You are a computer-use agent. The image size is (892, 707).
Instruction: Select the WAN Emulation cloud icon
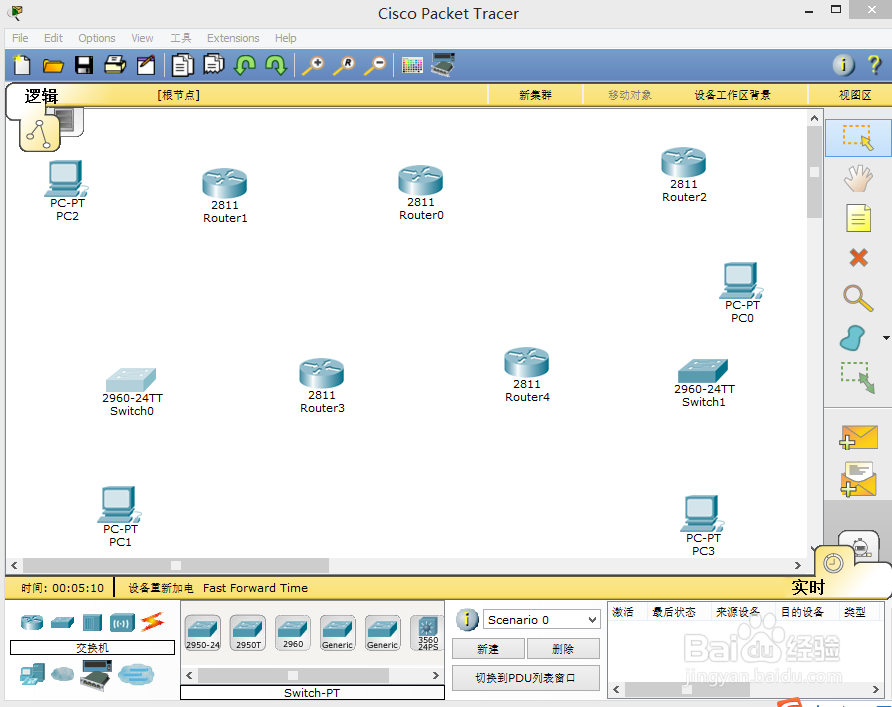coord(63,675)
